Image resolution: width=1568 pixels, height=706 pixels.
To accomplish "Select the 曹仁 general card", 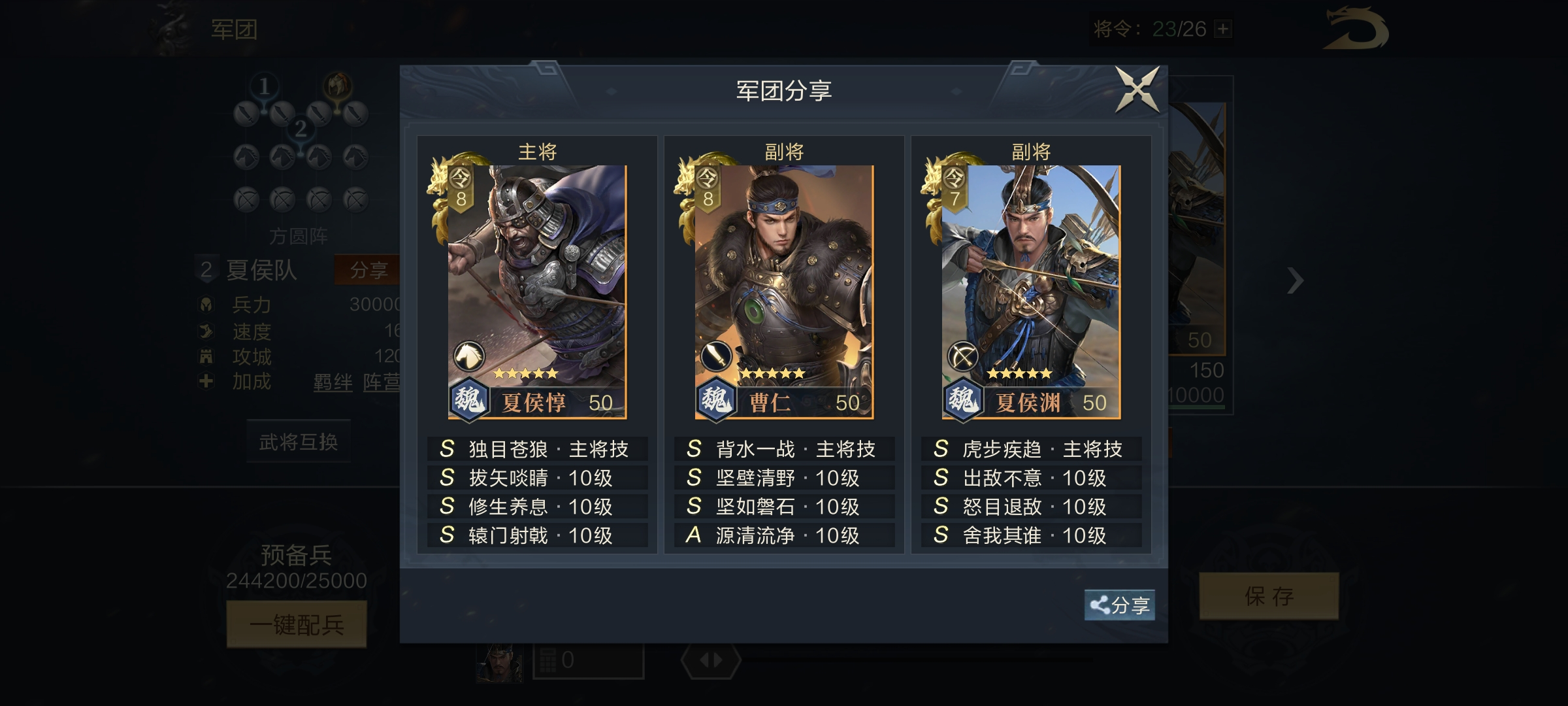I will tap(784, 292).
